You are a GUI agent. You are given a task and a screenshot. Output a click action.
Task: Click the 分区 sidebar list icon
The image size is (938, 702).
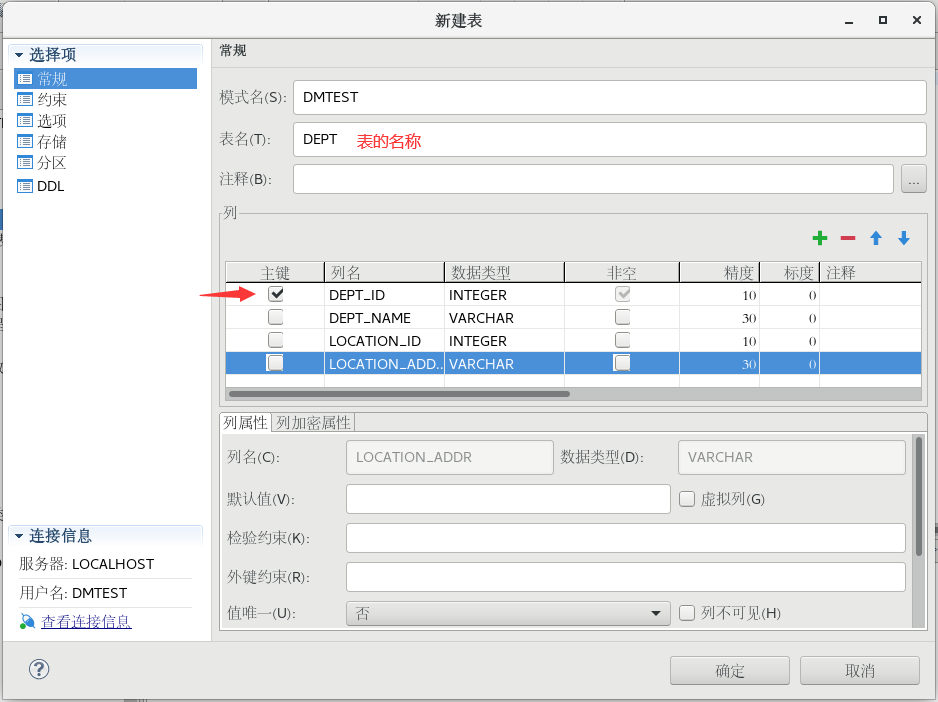(x=25, y=162)
